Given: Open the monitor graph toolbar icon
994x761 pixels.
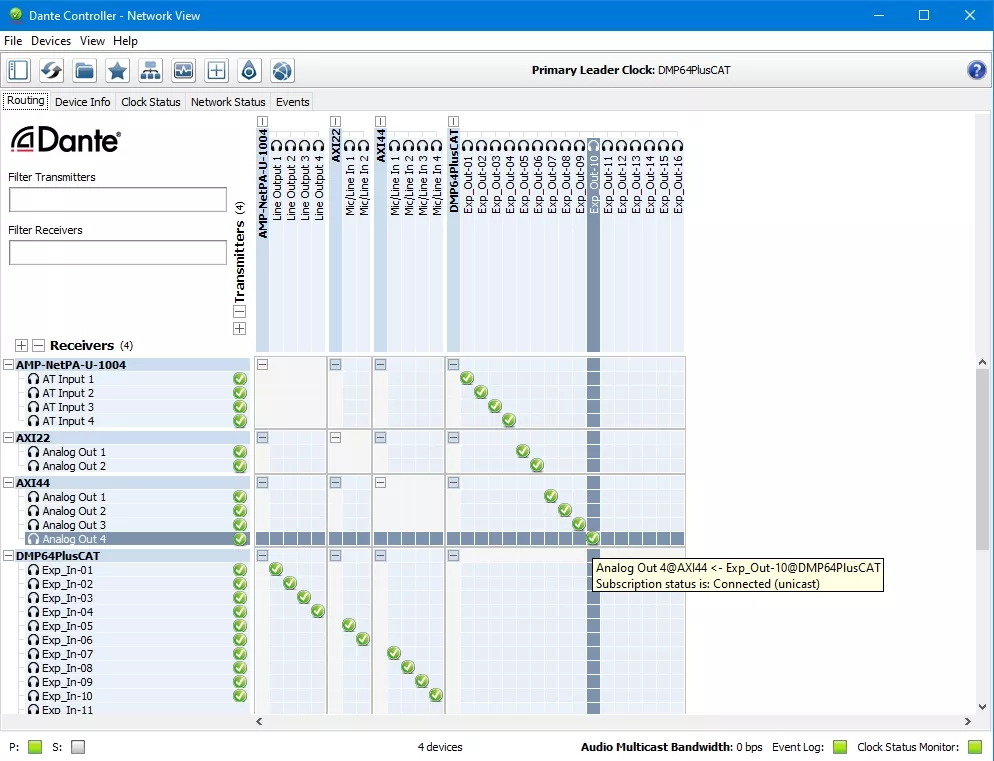Looking at the screenshot, I should tap(183, 70).
